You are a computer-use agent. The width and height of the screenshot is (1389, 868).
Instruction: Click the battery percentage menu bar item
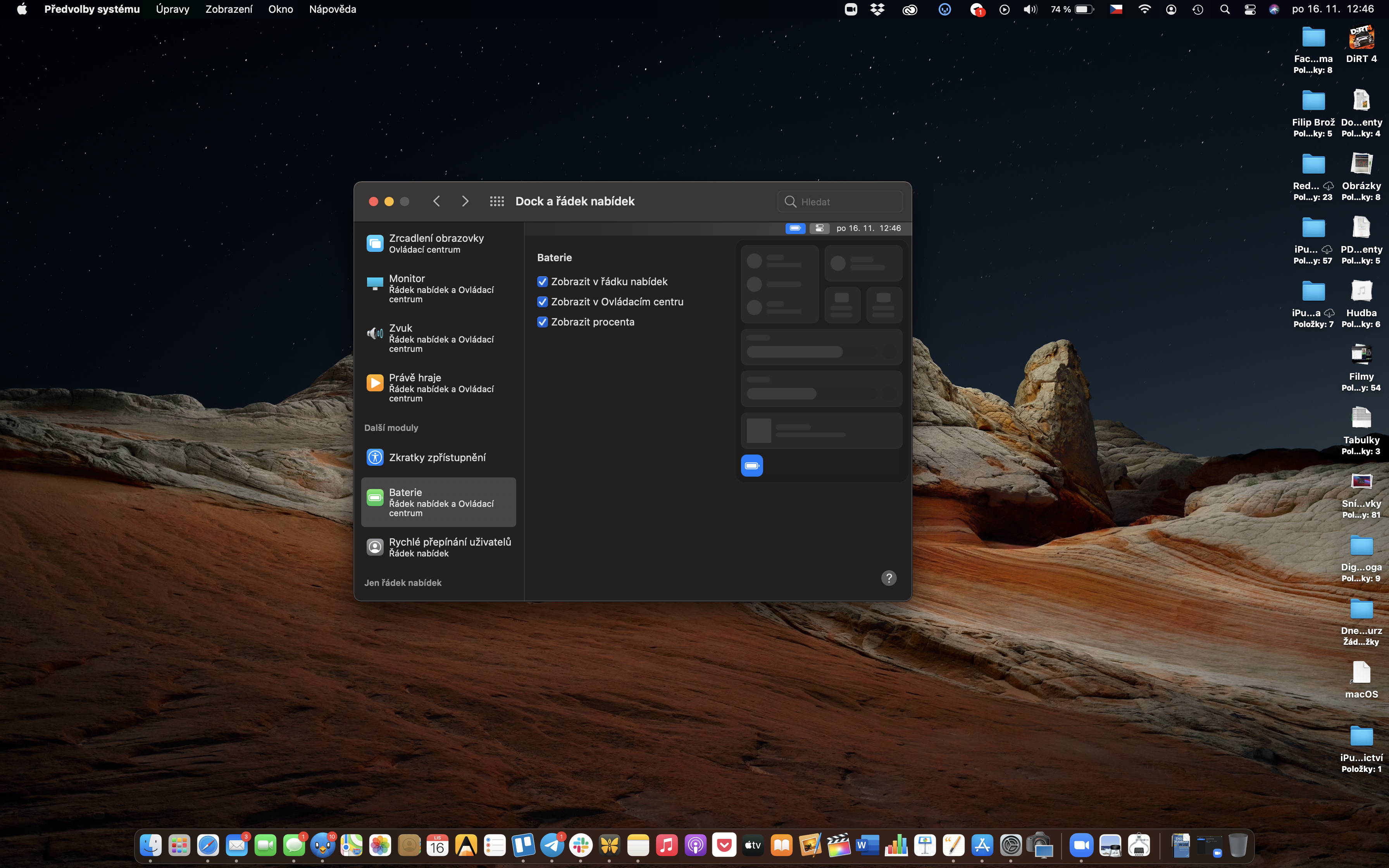1072,9
